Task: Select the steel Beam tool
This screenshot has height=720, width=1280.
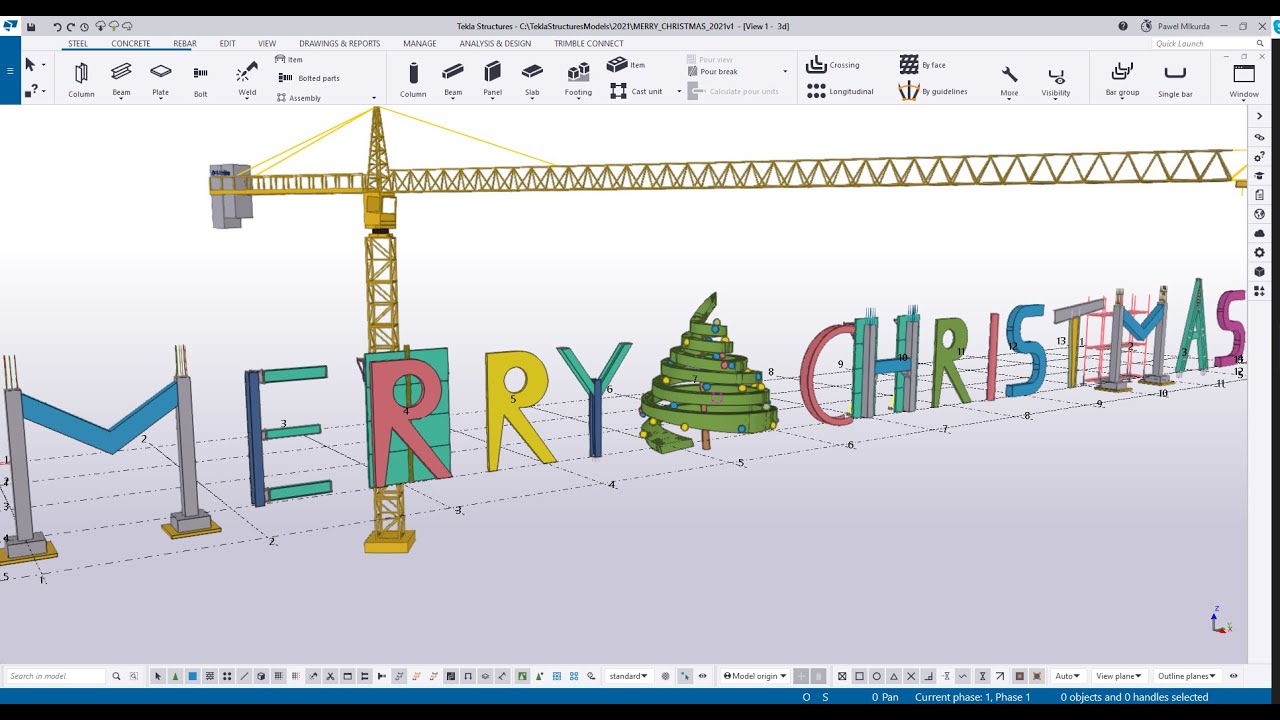Action: coord(121,80)
